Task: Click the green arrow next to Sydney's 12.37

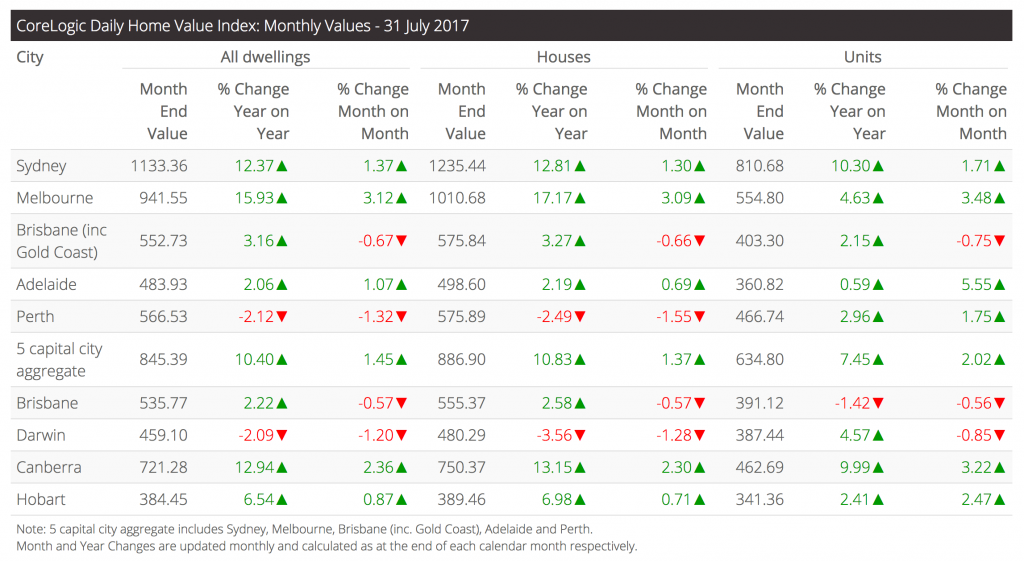Action: [282, 167]
